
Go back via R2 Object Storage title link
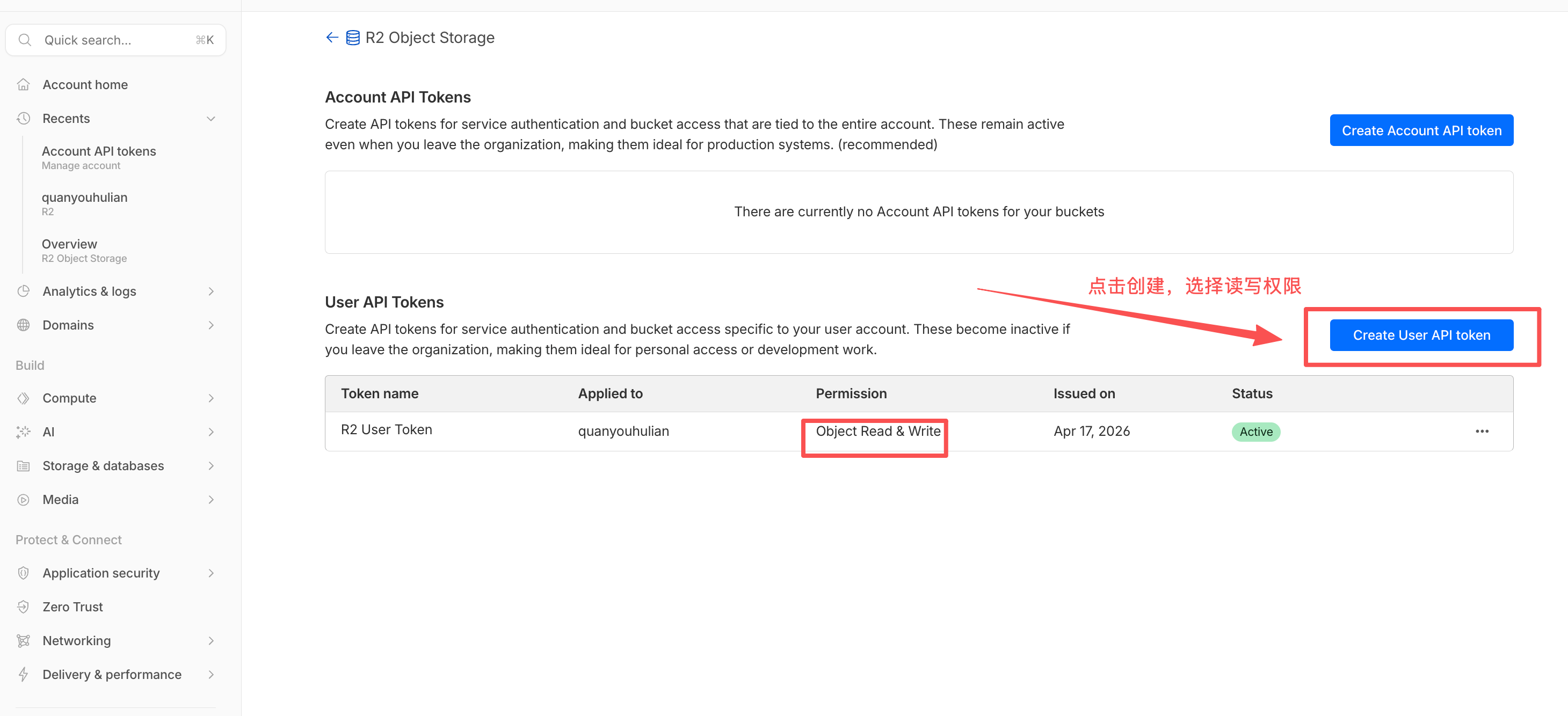click(x=430, y=38)
